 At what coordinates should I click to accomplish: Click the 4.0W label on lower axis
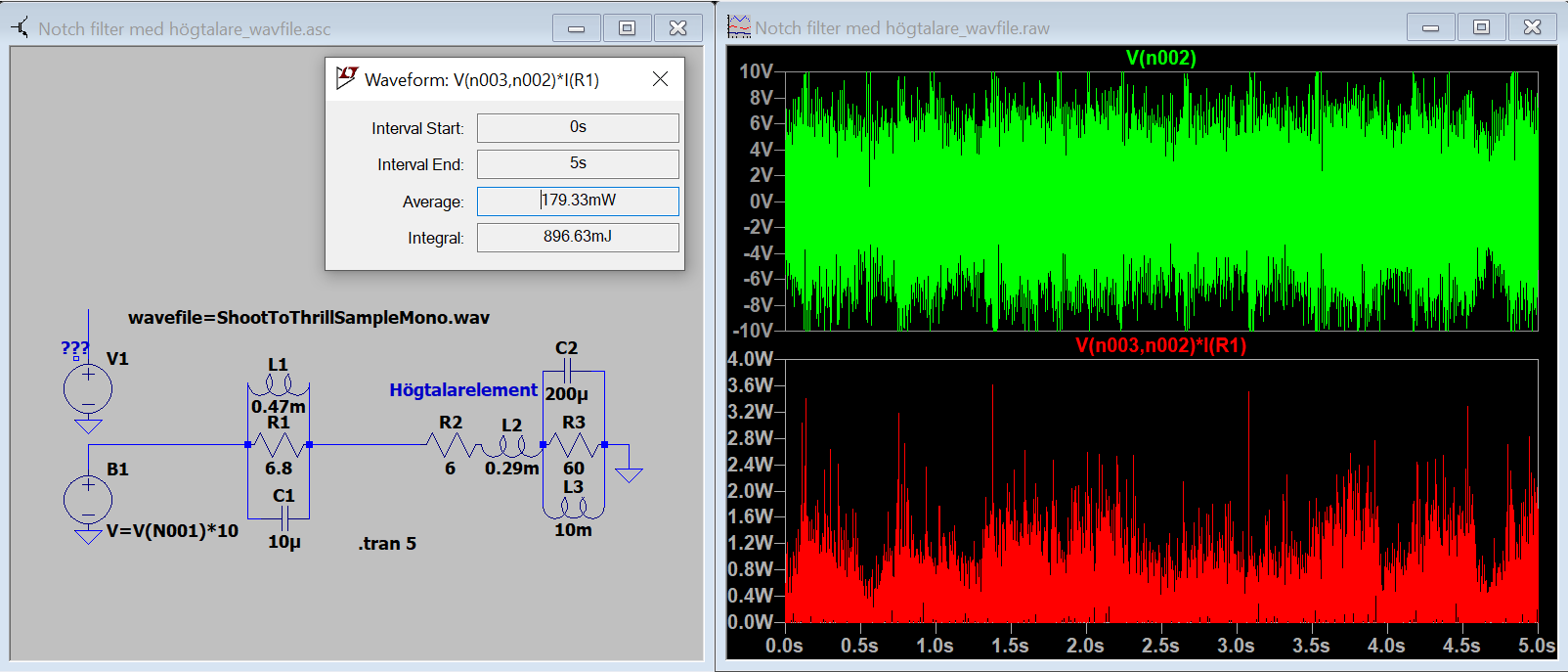pyautogui.click(x=751, y=359)
